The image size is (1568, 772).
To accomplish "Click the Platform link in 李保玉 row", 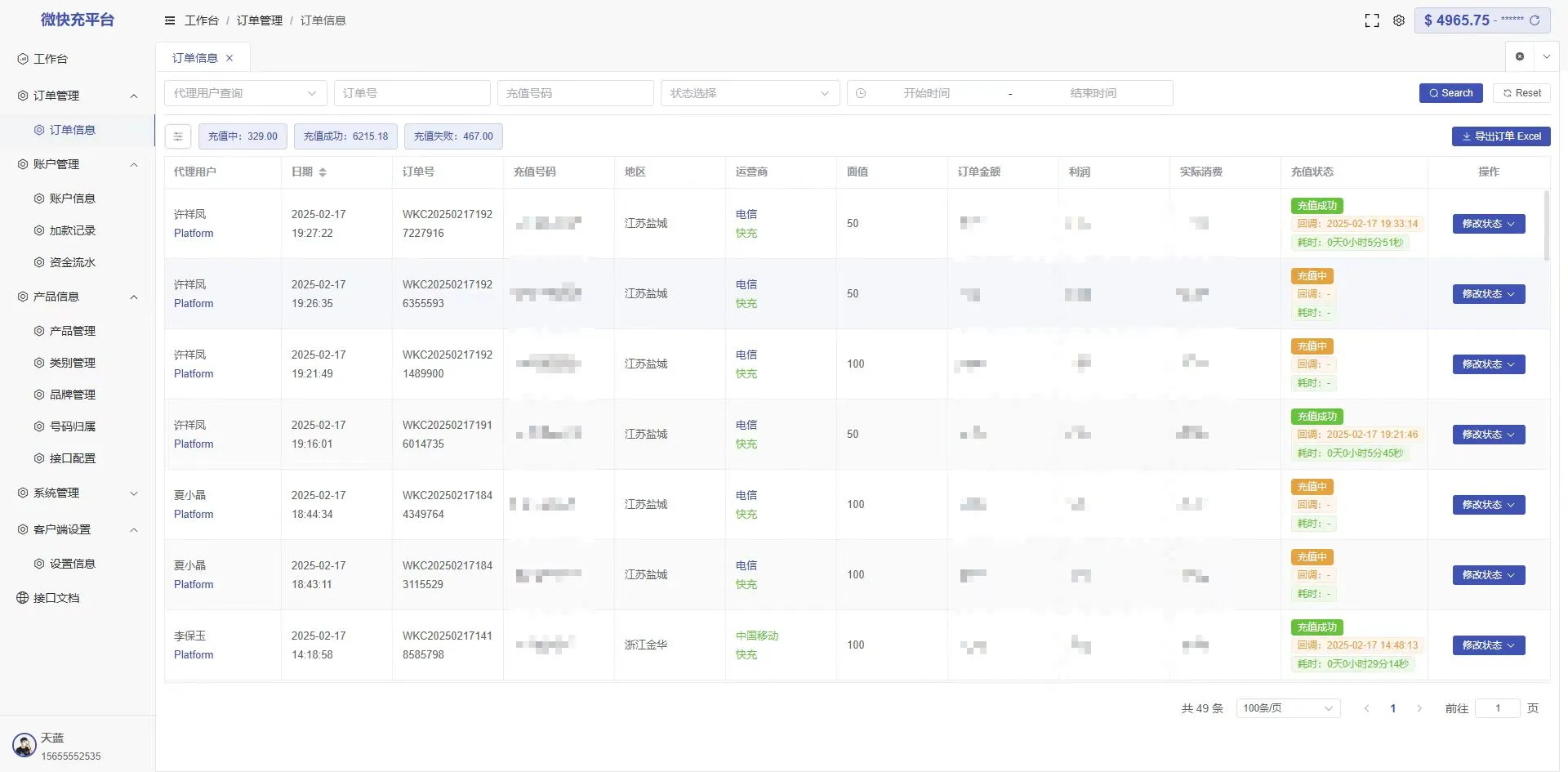I will [x=194, y=655].
